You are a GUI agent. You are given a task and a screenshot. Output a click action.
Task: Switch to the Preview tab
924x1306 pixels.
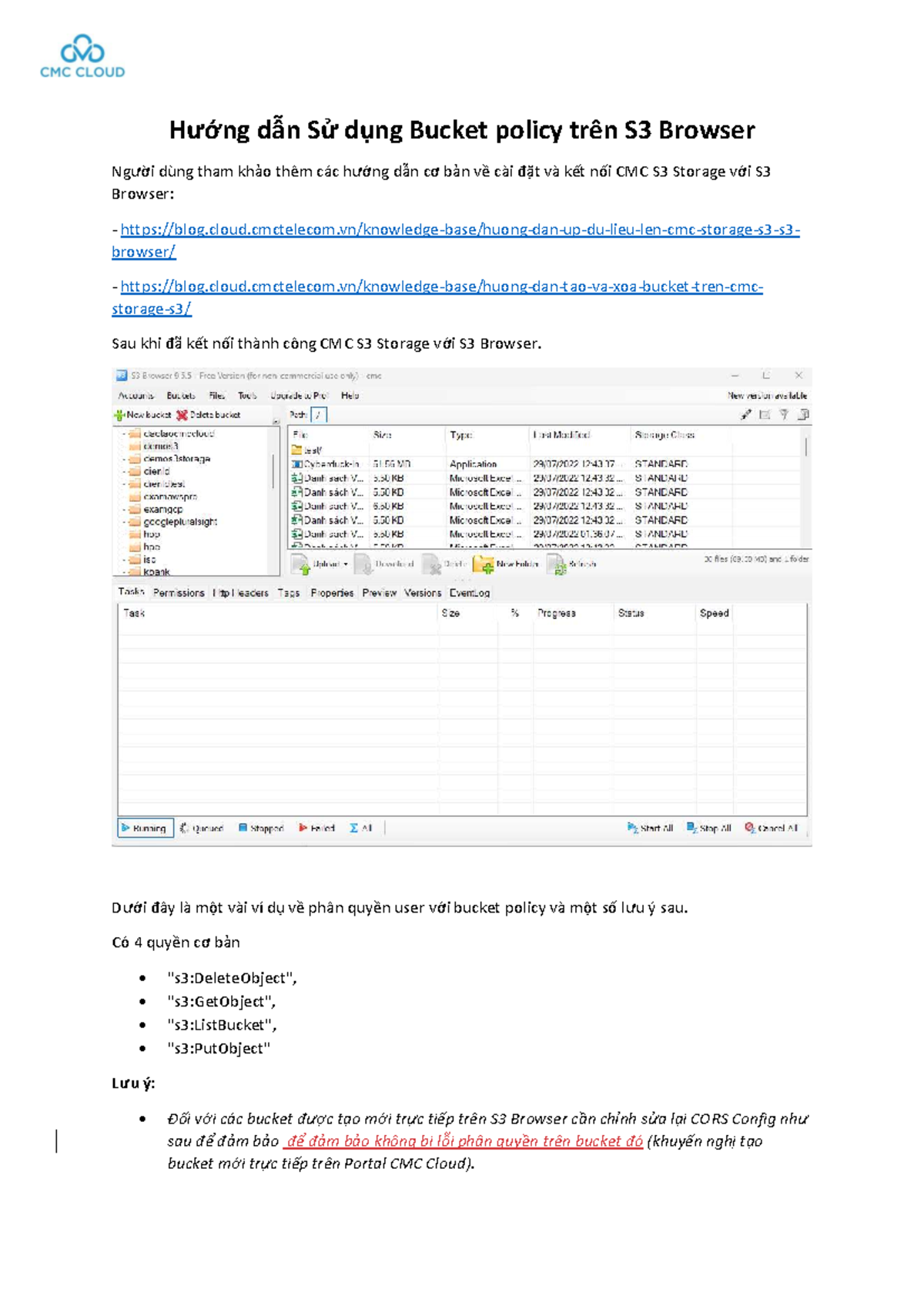coord(380,593)
